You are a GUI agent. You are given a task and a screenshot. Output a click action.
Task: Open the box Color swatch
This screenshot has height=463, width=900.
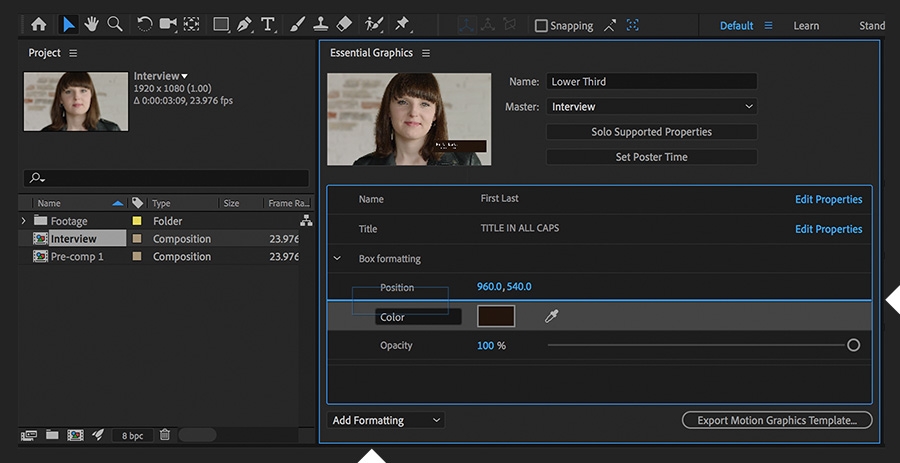496,316
